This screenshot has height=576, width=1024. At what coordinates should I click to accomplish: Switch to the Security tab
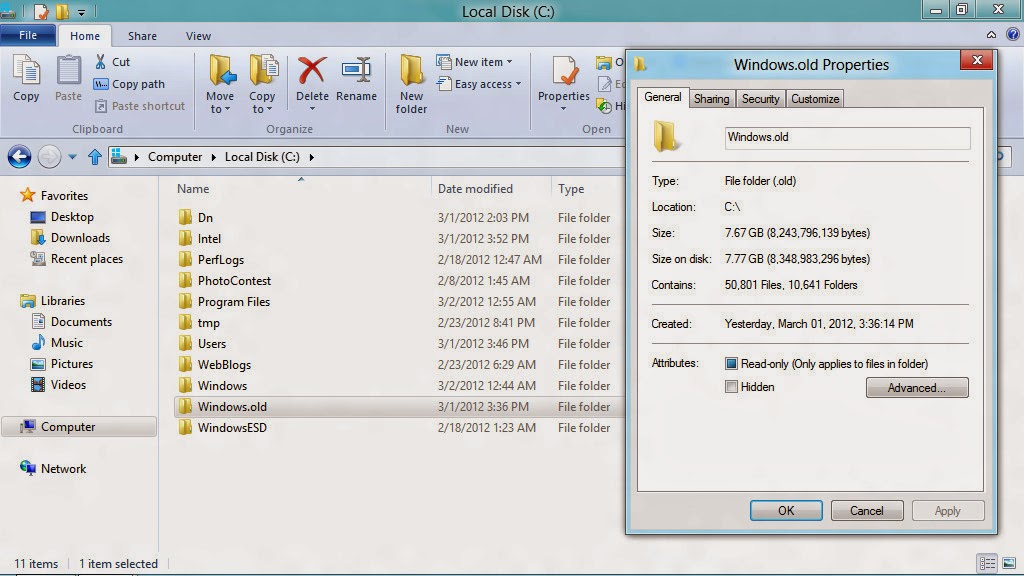[x=760, y=99]
